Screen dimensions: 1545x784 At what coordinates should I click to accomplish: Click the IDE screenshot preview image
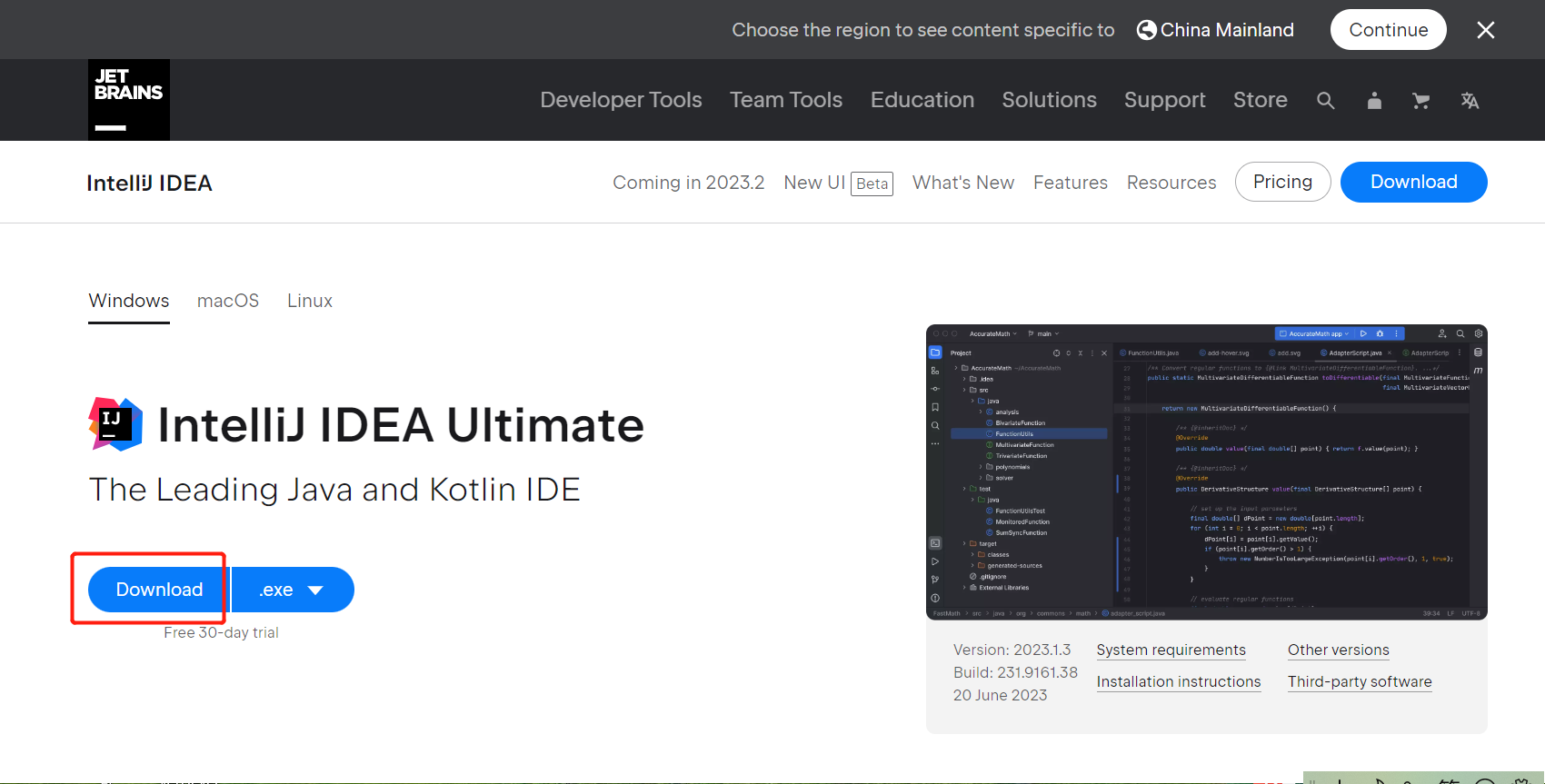[x=1207, y=472]
